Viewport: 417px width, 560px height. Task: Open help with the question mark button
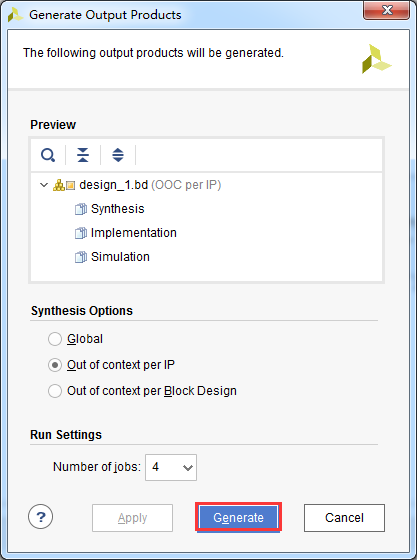(41, 516)
